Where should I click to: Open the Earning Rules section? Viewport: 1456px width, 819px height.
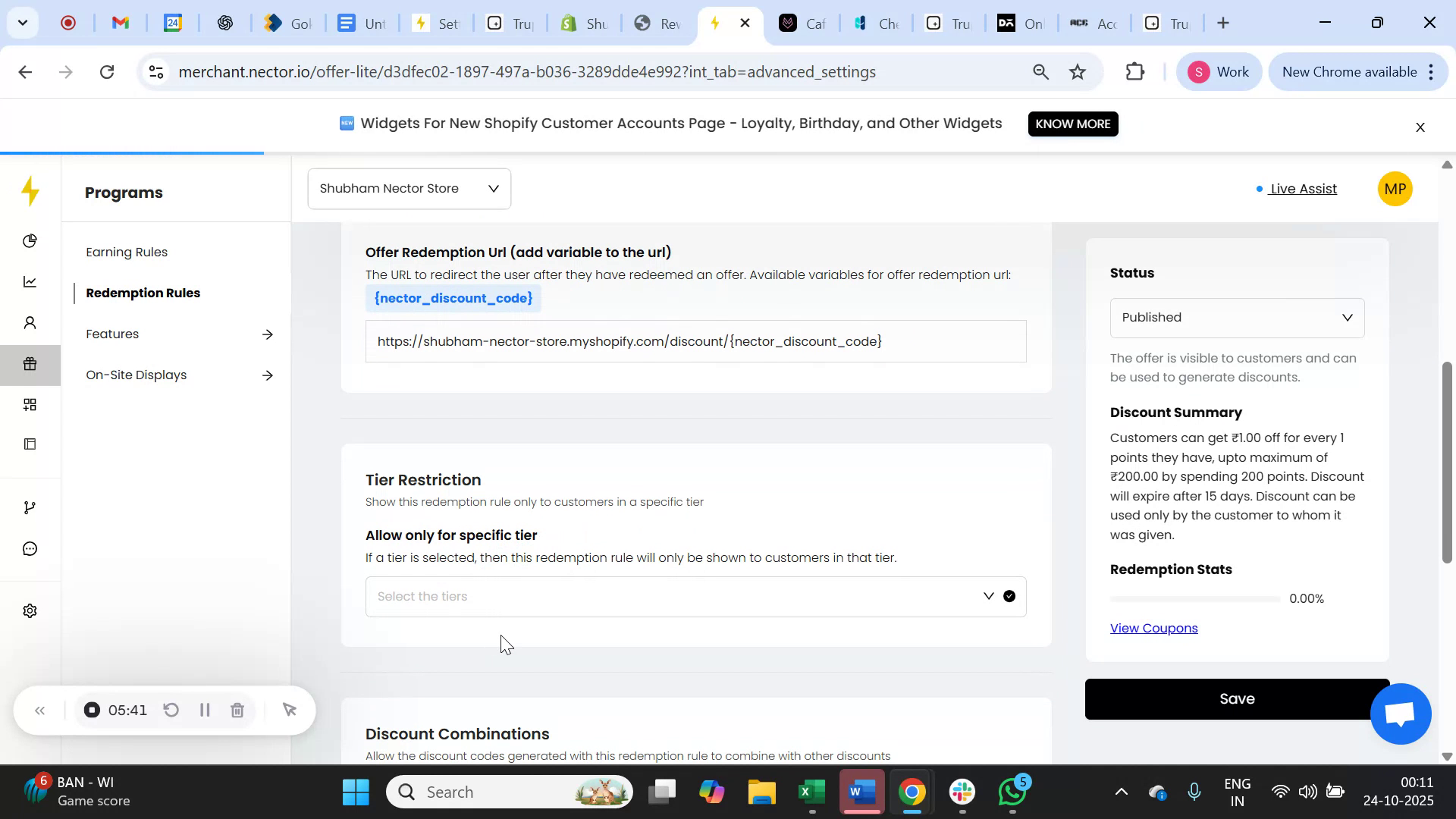point(127,252)
